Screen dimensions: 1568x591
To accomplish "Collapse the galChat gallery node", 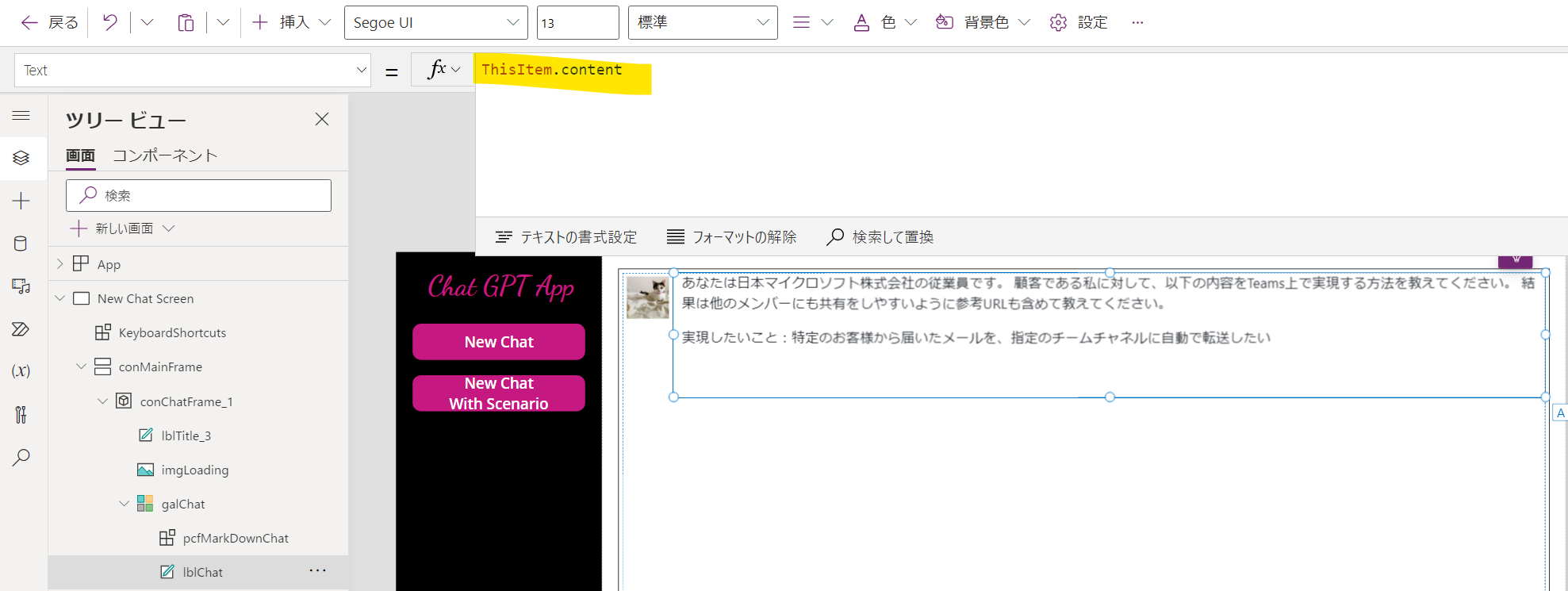I will [x=124, y=504].
